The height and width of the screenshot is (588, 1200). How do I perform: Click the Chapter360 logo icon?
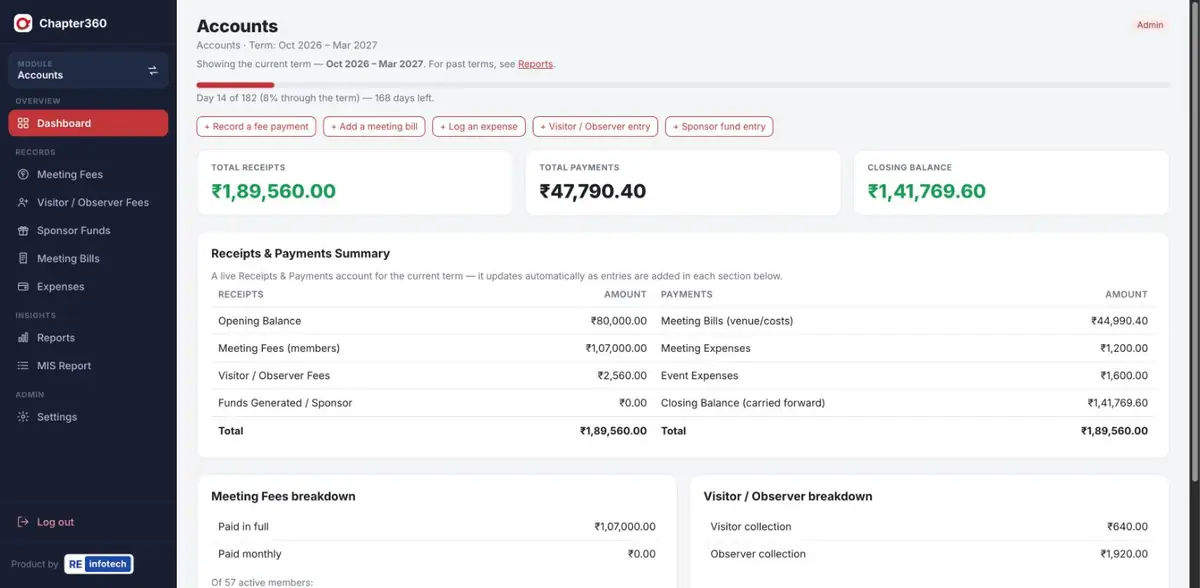[22, 23]
